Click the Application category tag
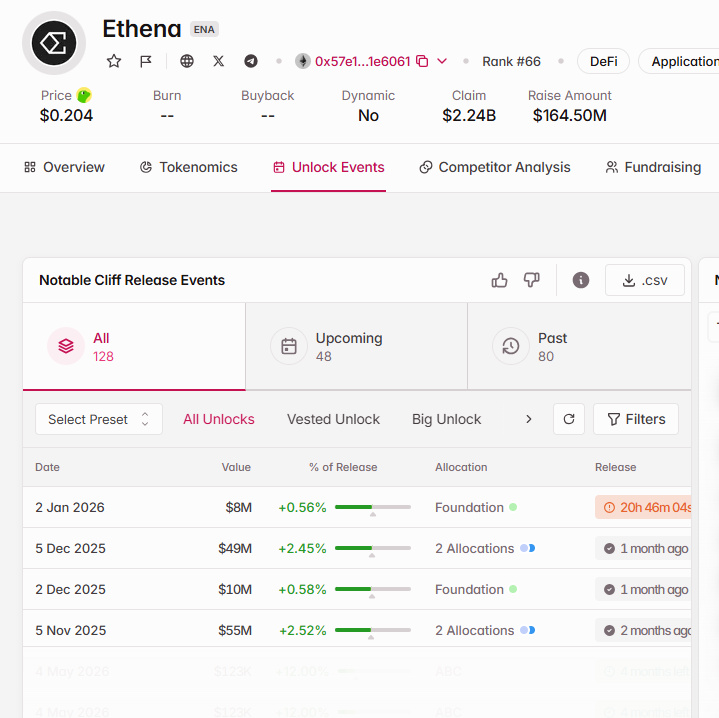Viewport: 719px width, 718px height. (679, 61)
